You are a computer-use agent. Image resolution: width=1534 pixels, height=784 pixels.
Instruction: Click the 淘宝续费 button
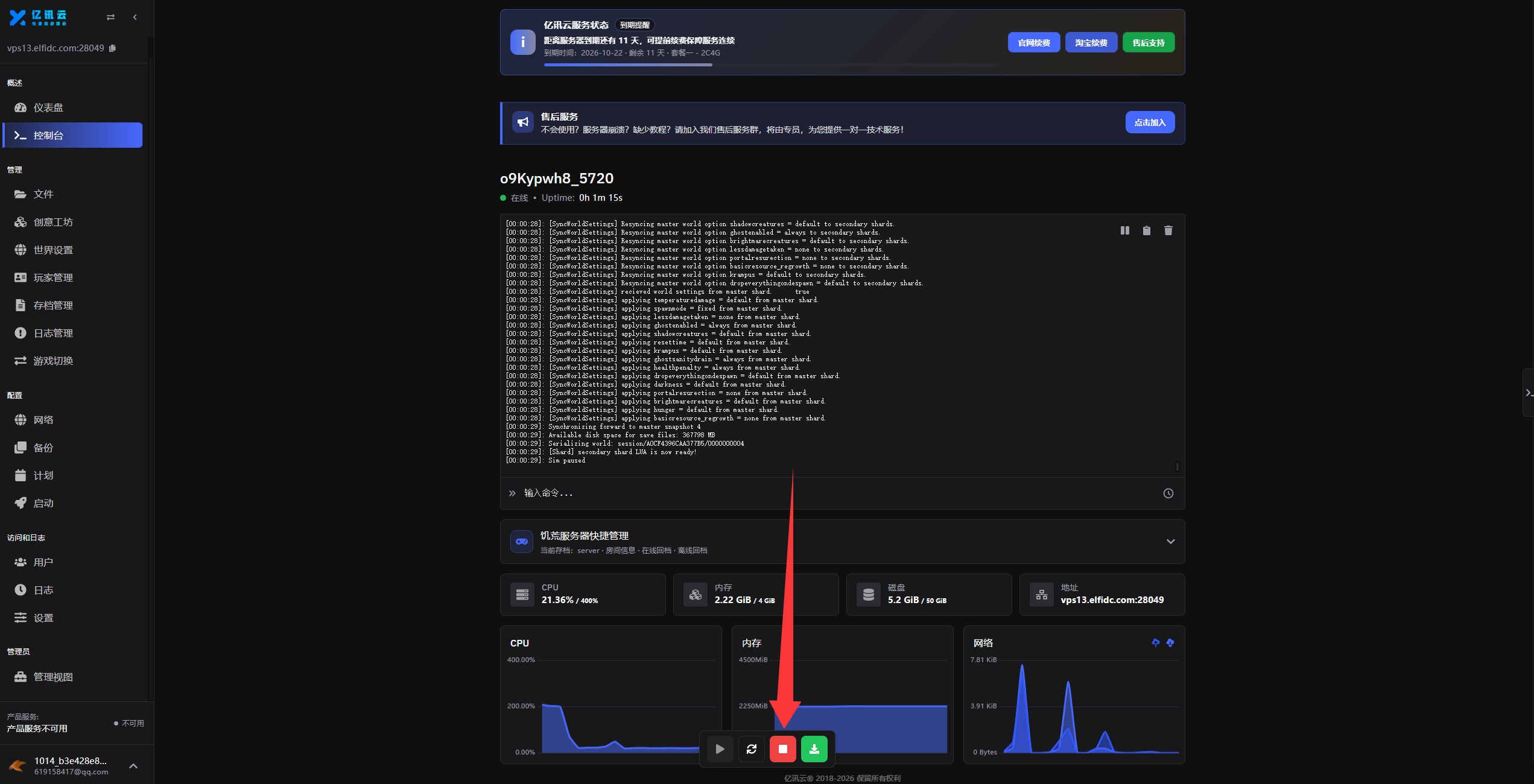tap(1091, 42)
